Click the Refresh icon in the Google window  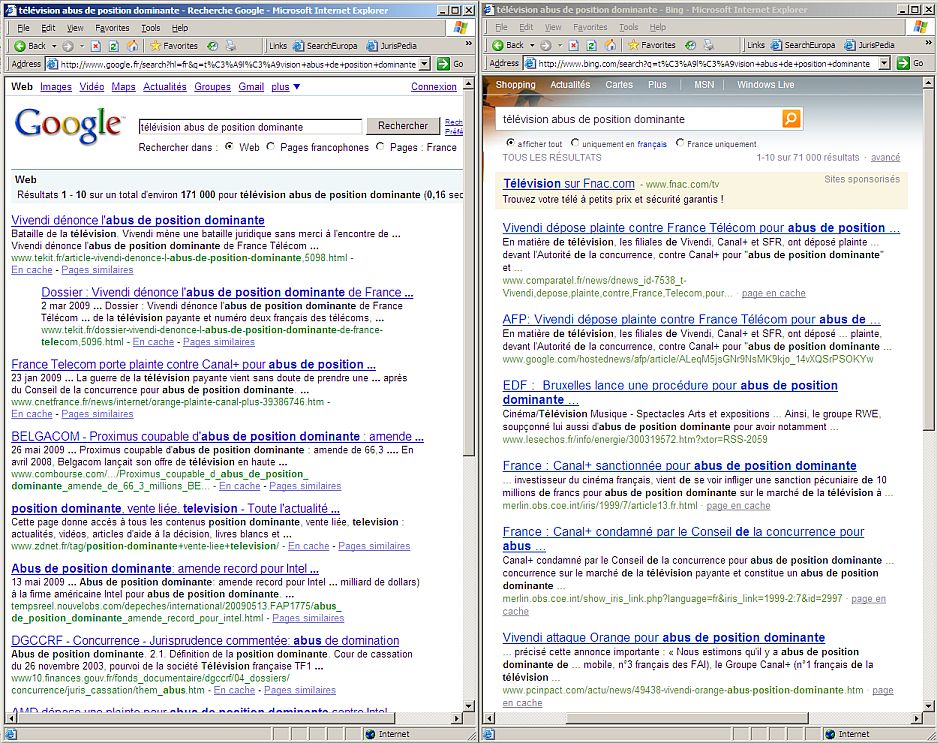point(114,45)
